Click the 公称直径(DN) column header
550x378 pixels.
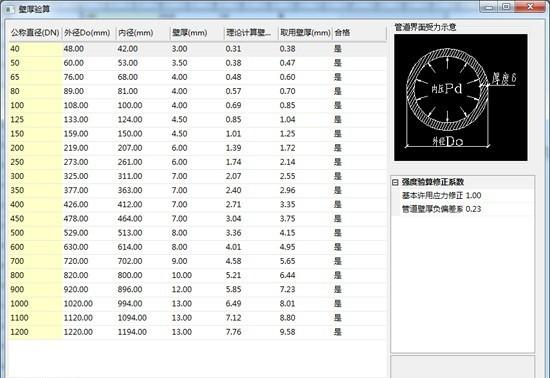(x=35, y=33)
